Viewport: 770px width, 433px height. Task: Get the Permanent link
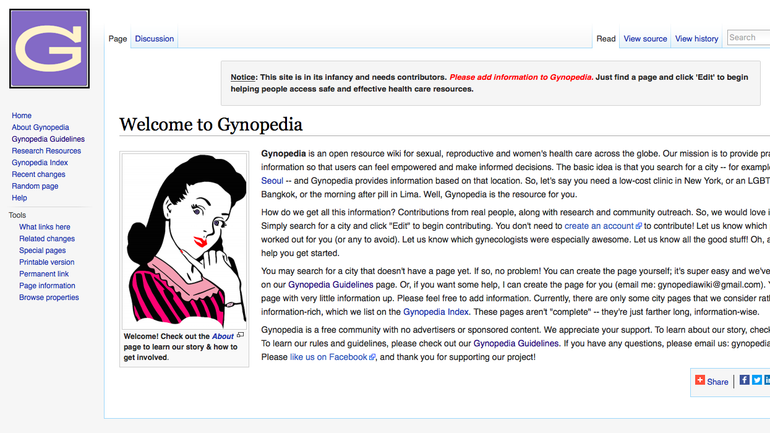point(44,274)
